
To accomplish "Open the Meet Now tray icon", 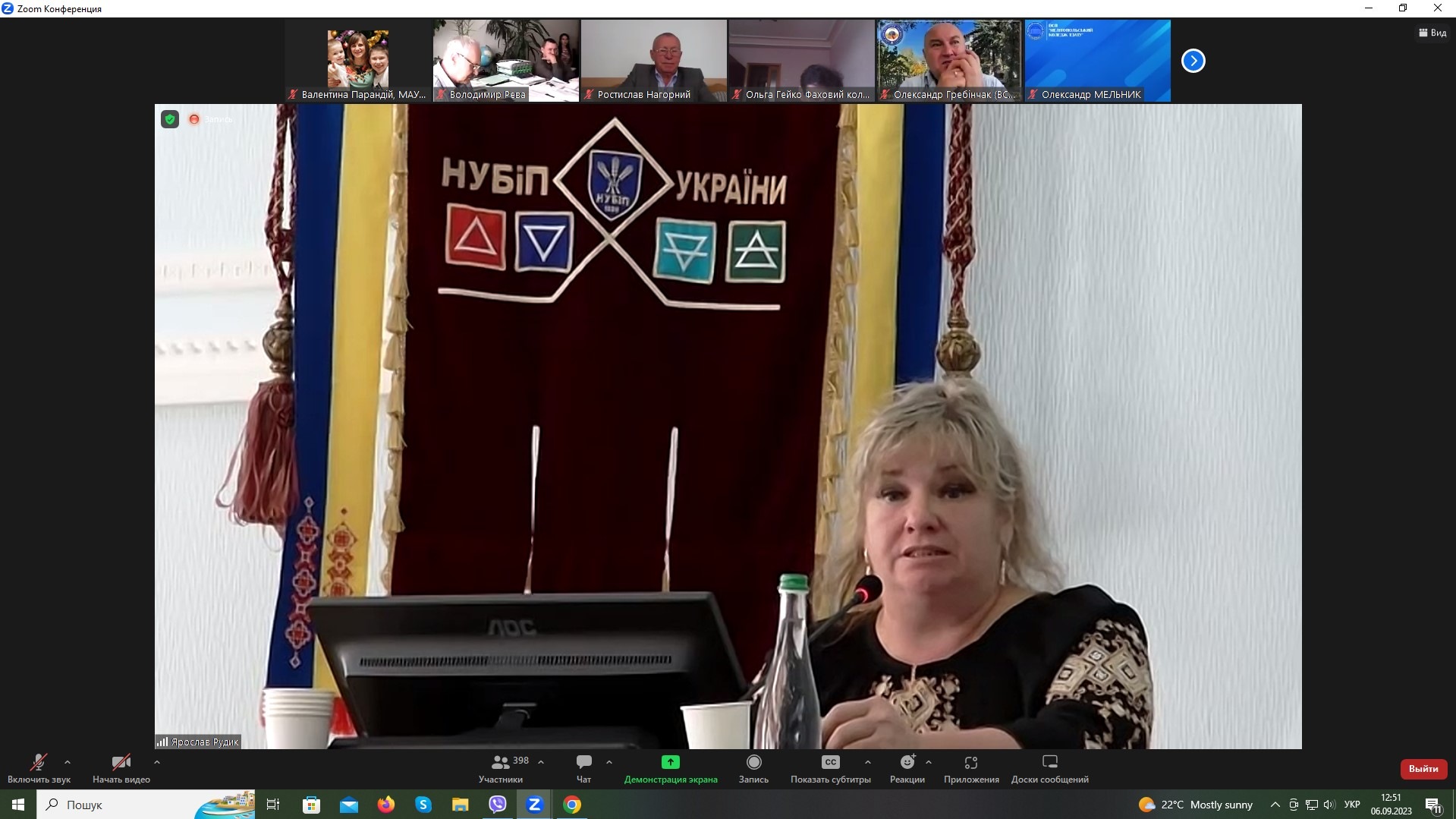I will pos(1294,805).
